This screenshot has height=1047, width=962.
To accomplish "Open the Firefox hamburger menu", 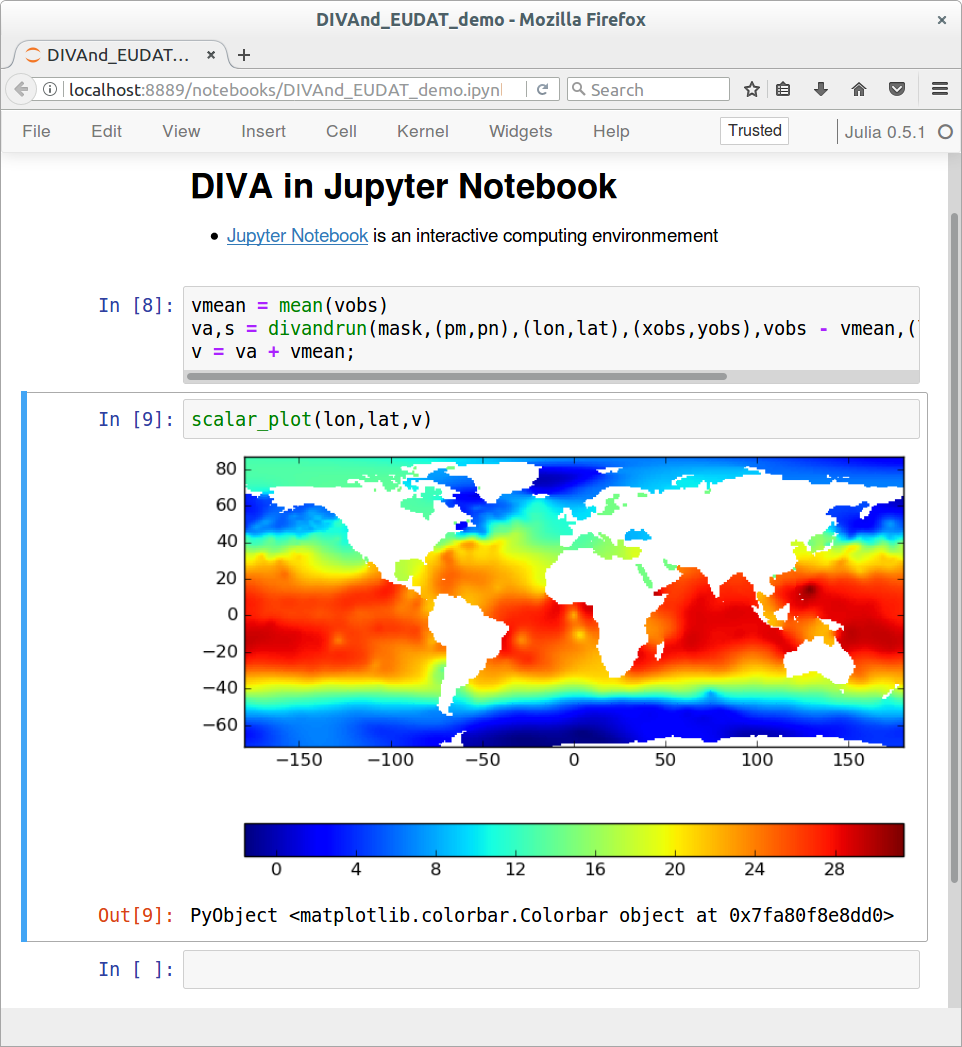I will tap(939, 90).
